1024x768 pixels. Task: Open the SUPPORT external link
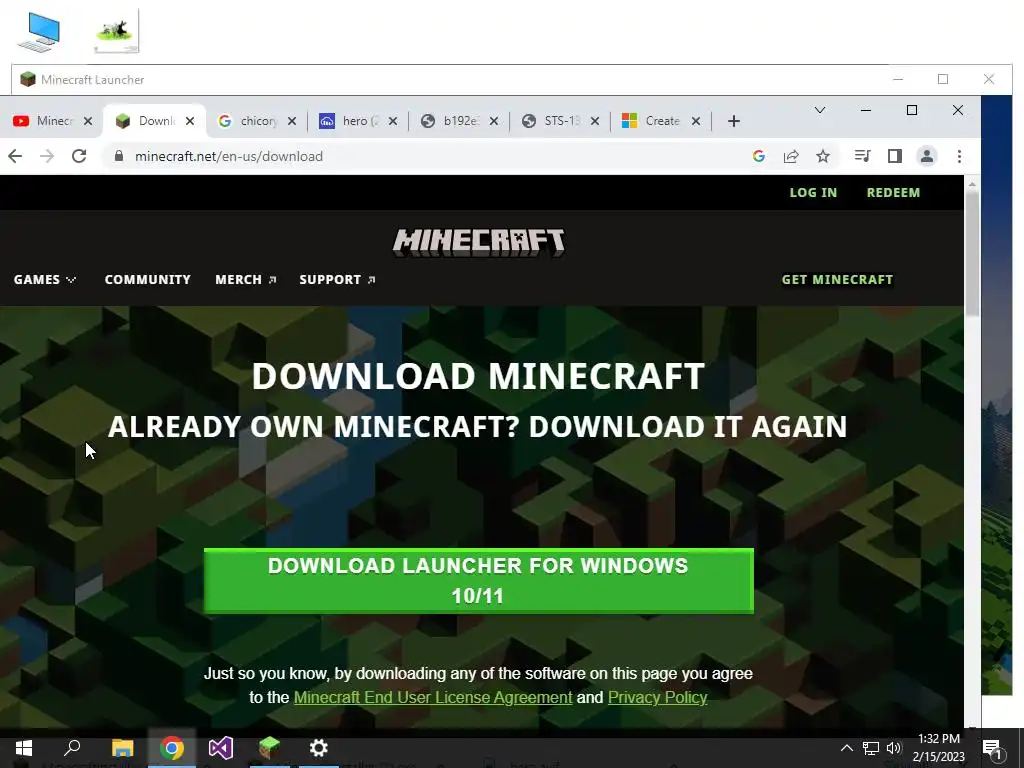[337, 280]
